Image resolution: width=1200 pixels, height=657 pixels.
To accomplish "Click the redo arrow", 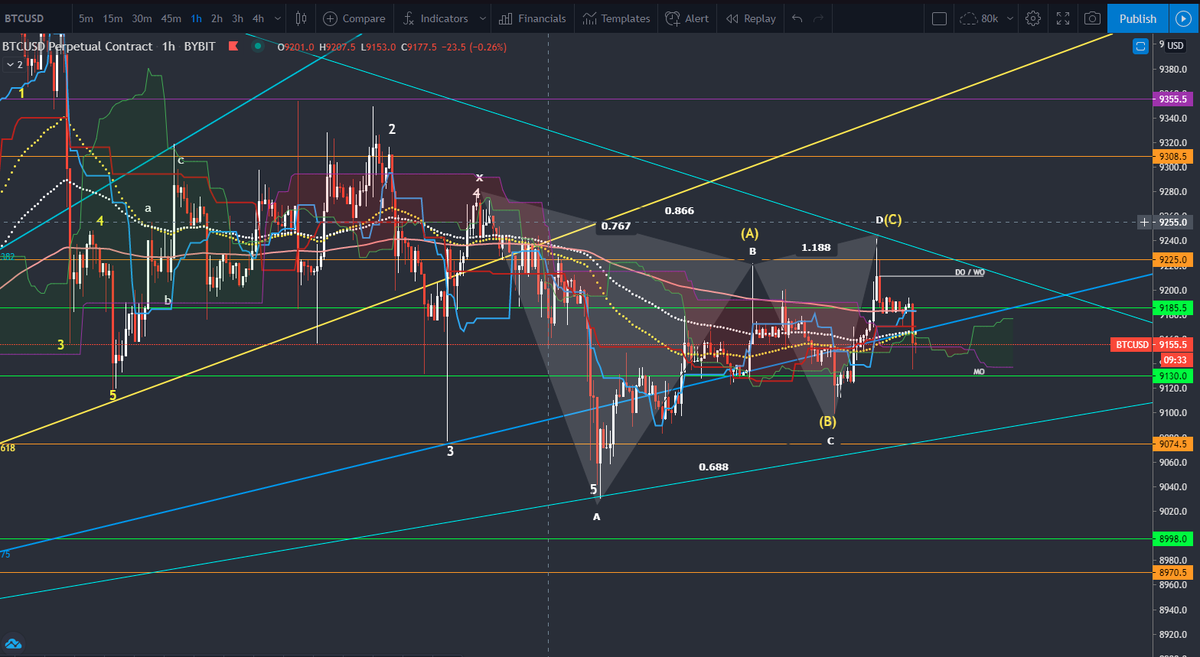I will (819, 18).
